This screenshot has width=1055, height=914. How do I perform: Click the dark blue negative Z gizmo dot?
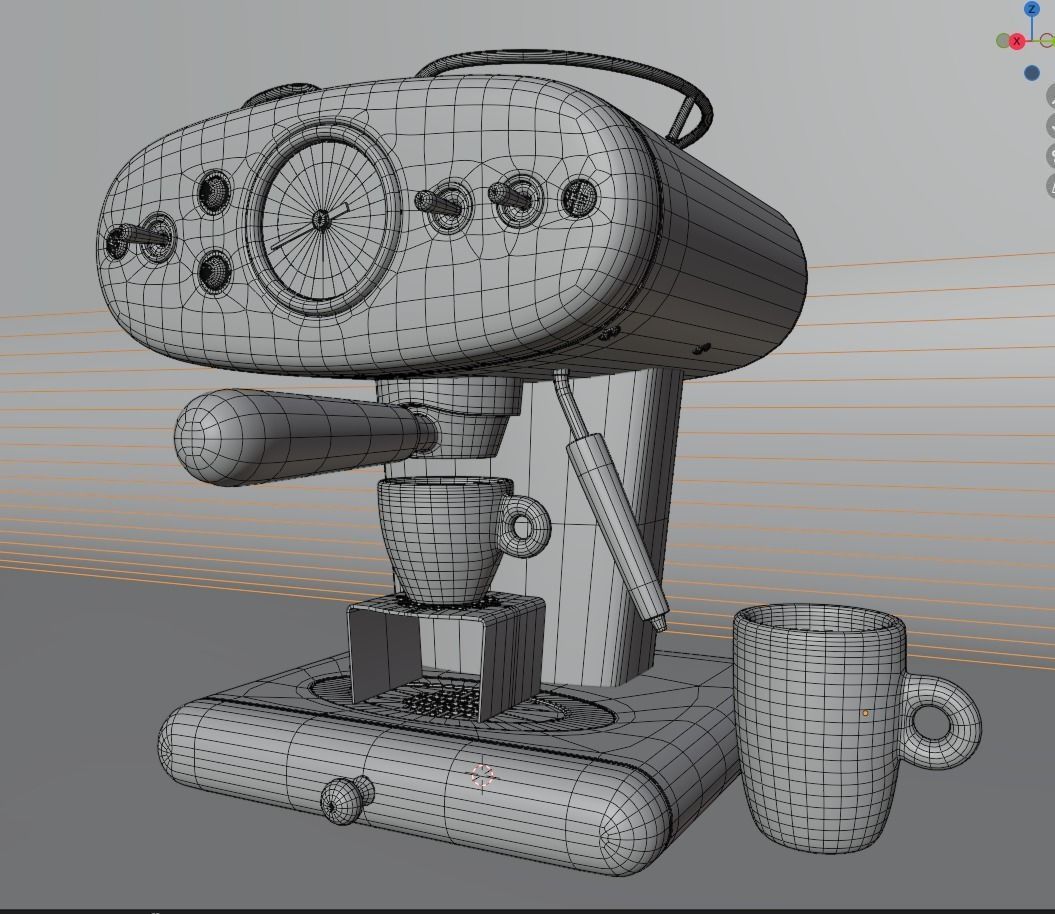point(1031,73)
